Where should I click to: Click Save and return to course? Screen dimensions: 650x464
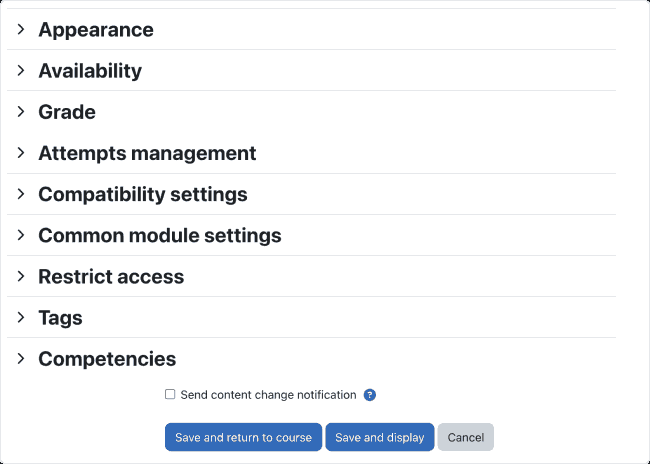pos(243,437)
